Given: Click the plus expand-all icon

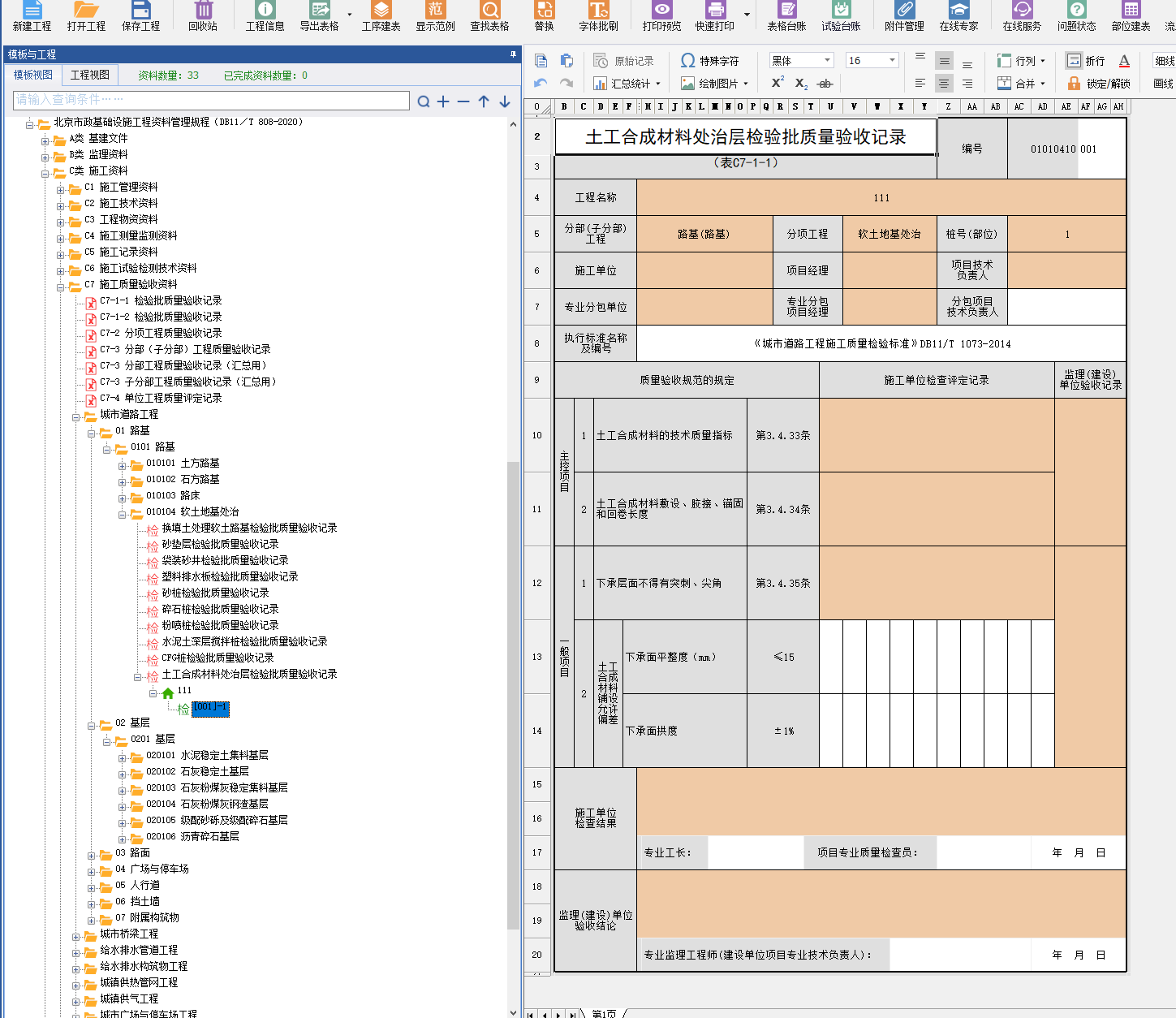Looking at the screenshot, I should (443, 101).
